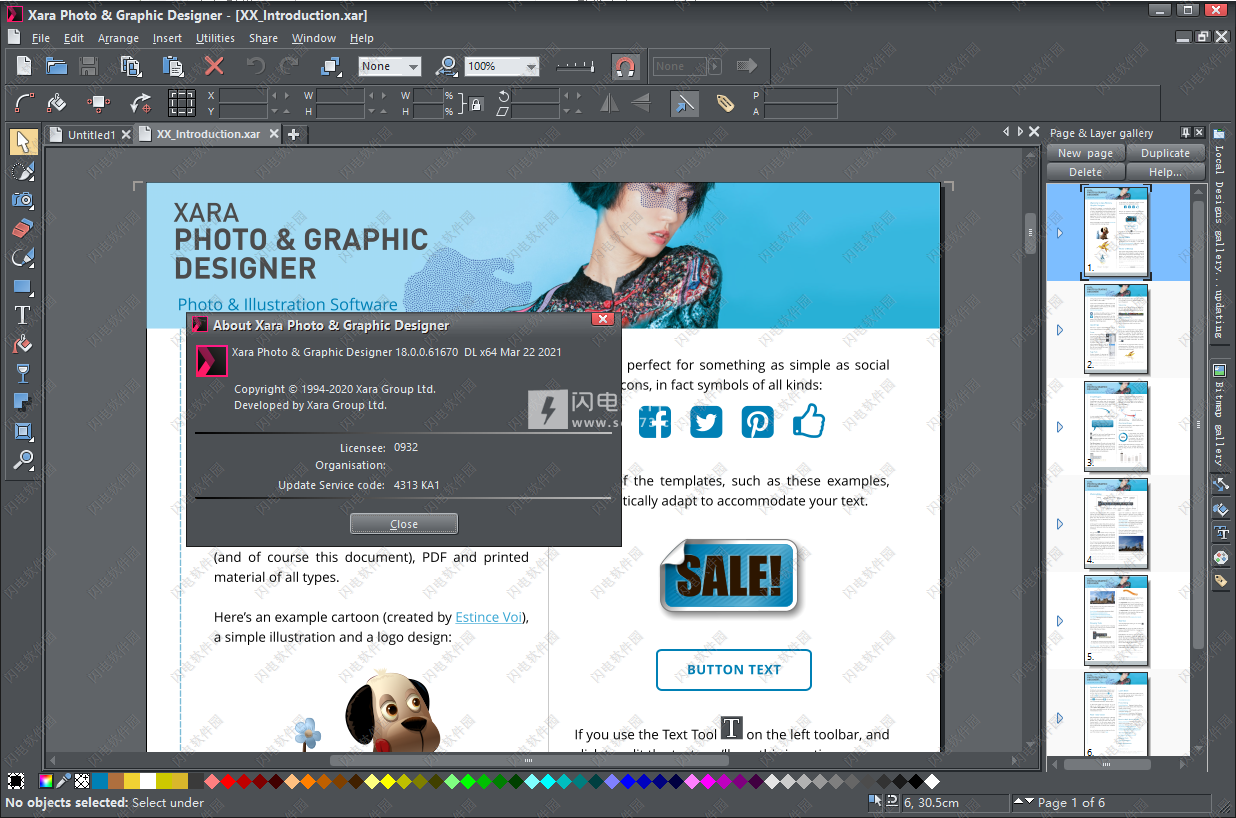Select page 2 thumbnail in gallery
The image size is (1236, 818).
(1116, 329)
